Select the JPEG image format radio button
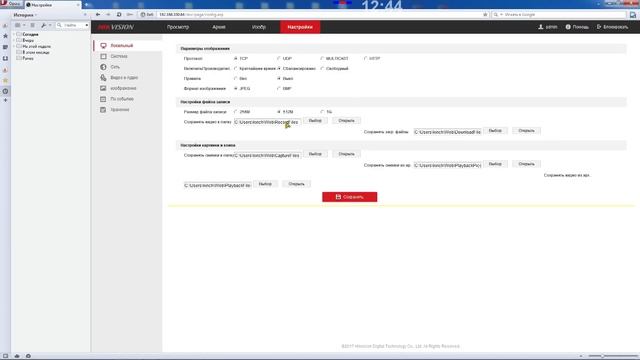Viewport: 640px width, 360px height. pos(236,88)
